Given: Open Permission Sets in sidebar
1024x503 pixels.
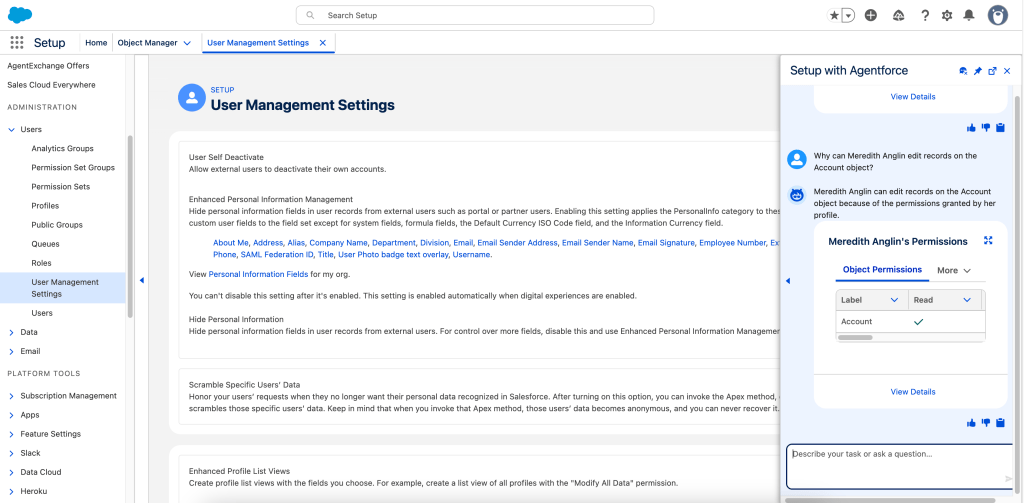Looking at the screenshot, I should coord(61,187).
